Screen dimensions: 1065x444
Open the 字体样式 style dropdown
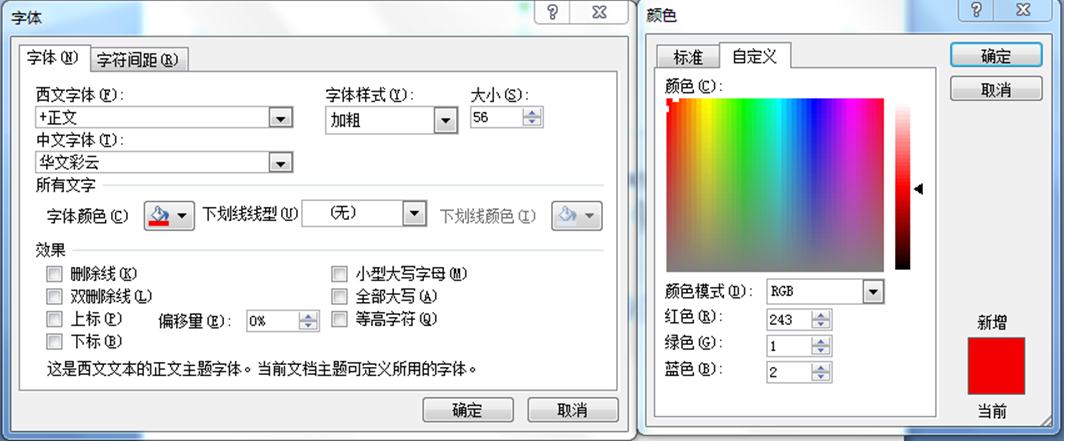point(445,121)
